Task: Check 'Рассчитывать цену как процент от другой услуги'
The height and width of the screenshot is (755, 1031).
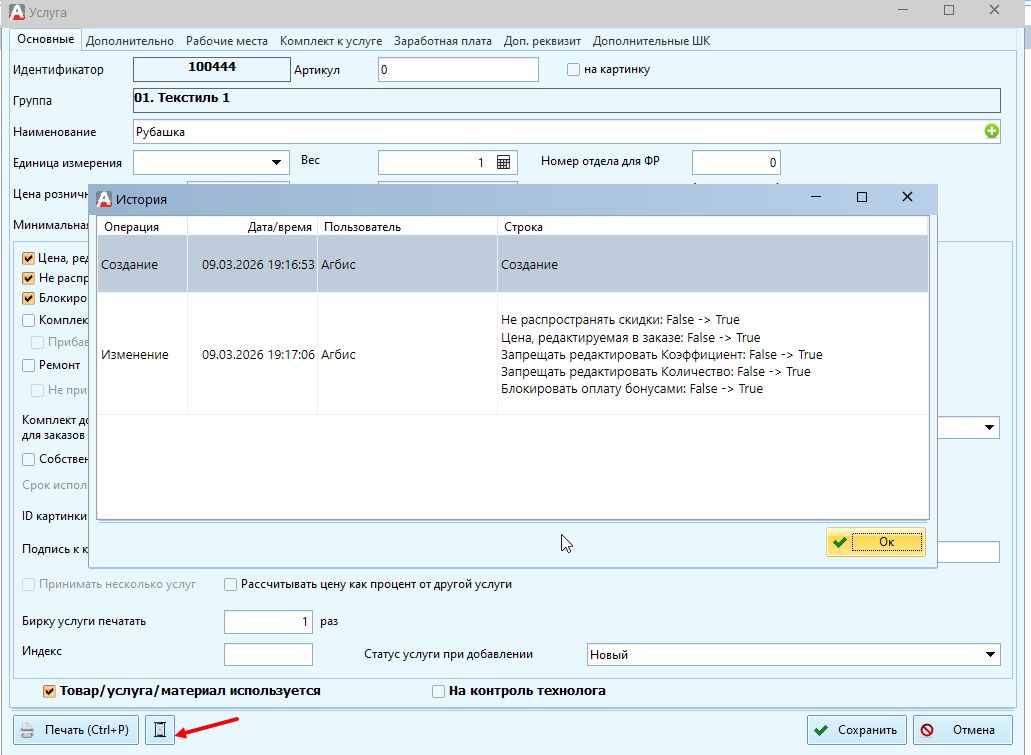Action: (x=230, y=584)
